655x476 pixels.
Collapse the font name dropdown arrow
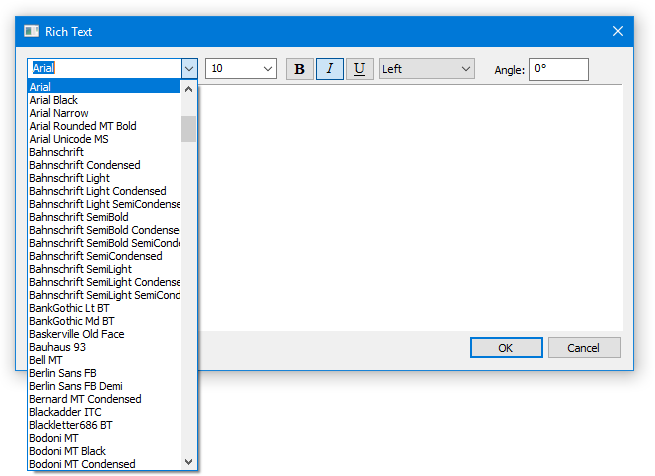coord(189,69)
